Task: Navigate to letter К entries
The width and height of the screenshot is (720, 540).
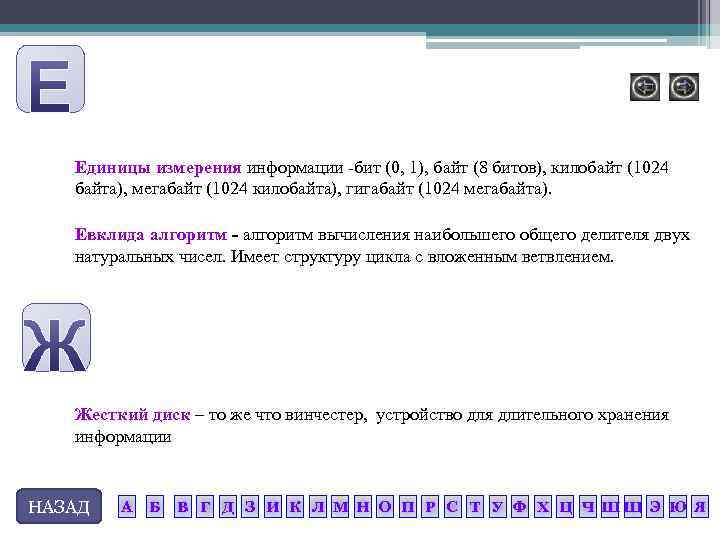Action: [295, 506]
